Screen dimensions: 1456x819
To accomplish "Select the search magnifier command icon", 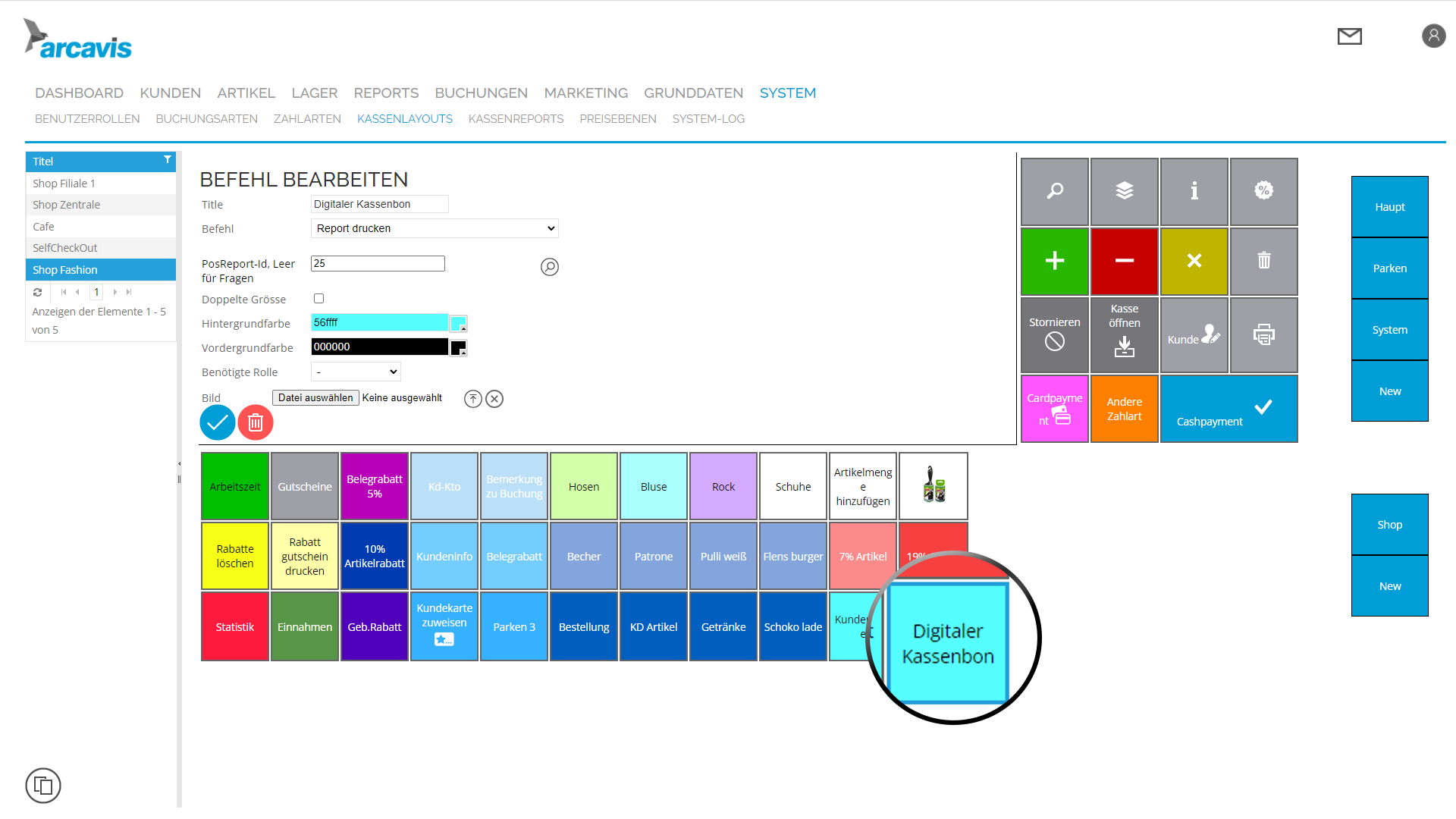I will click(1054, 191).
